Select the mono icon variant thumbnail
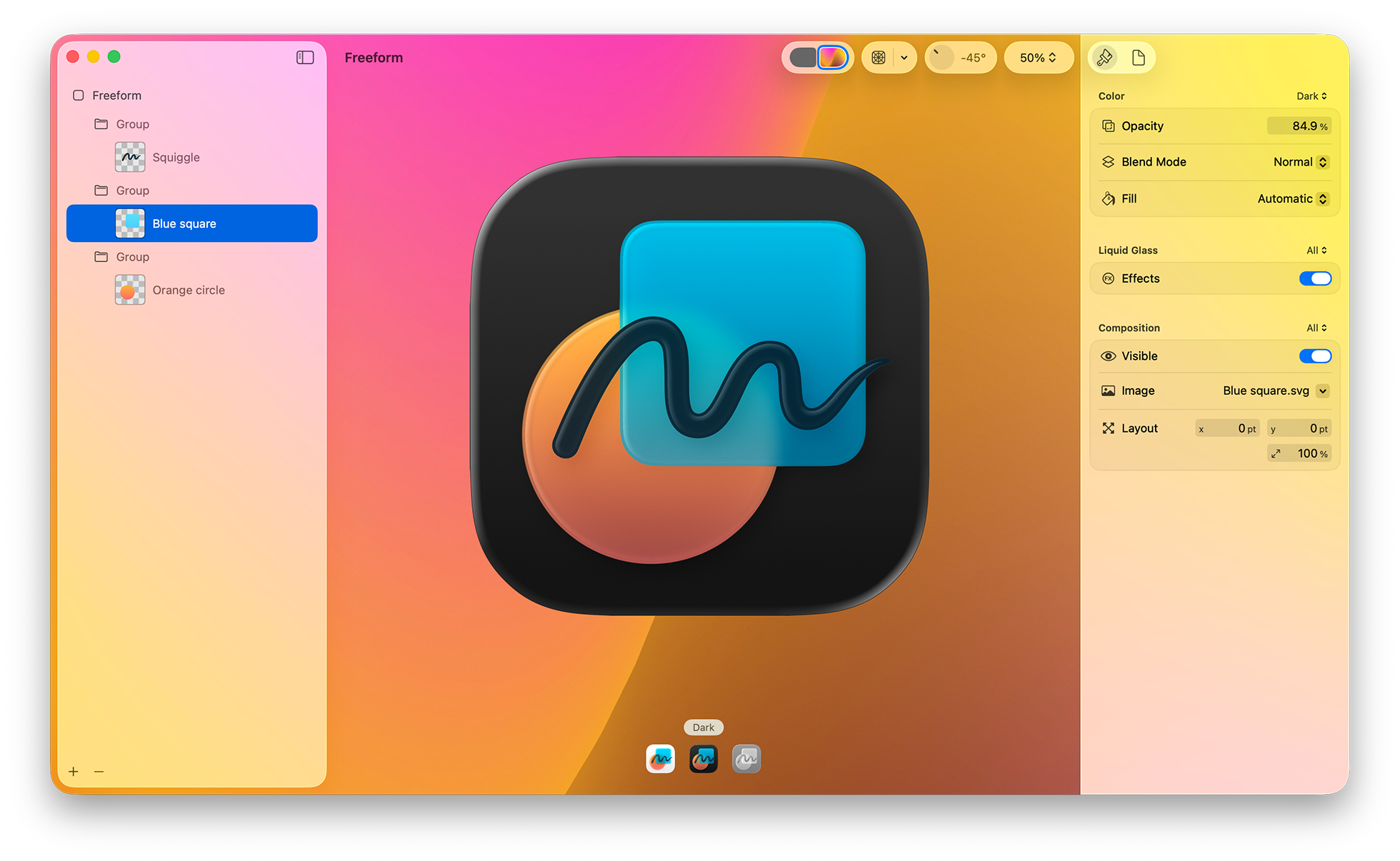Viewport: 1400px width, 861px height. (x=746, y=758)
